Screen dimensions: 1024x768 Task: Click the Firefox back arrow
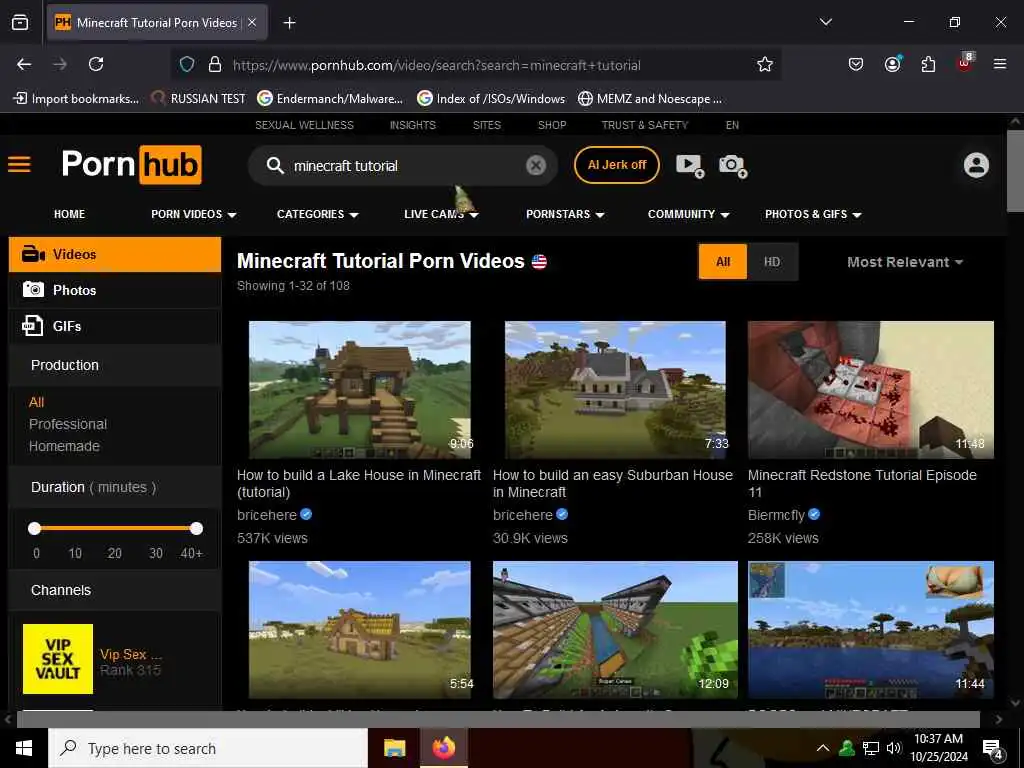tap(24, 64)
